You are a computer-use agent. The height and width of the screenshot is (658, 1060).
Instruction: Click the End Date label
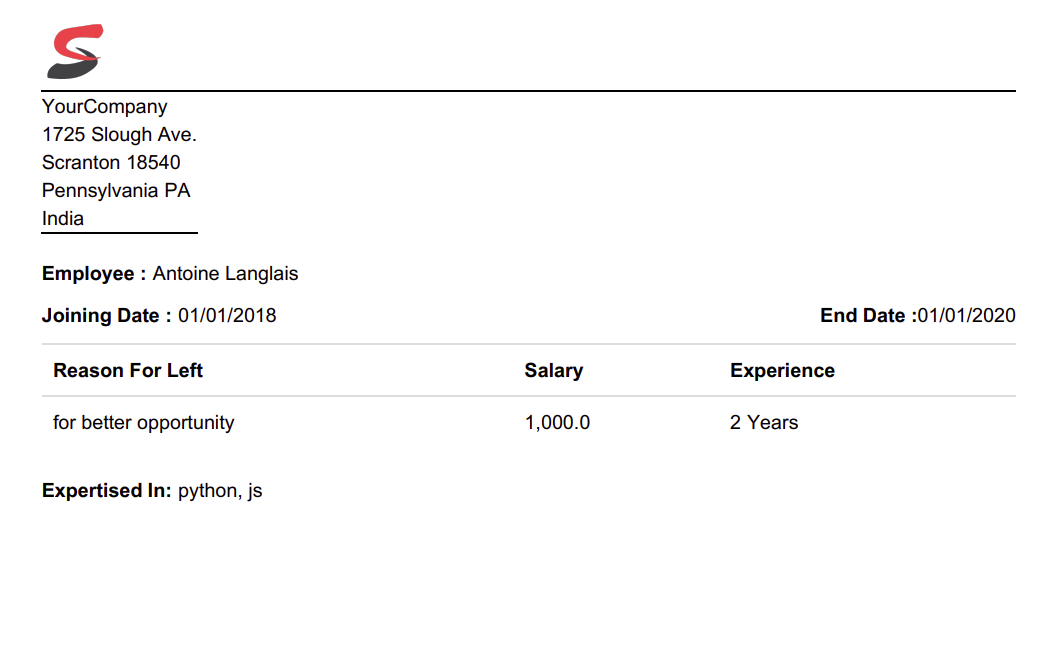[868, 316]
